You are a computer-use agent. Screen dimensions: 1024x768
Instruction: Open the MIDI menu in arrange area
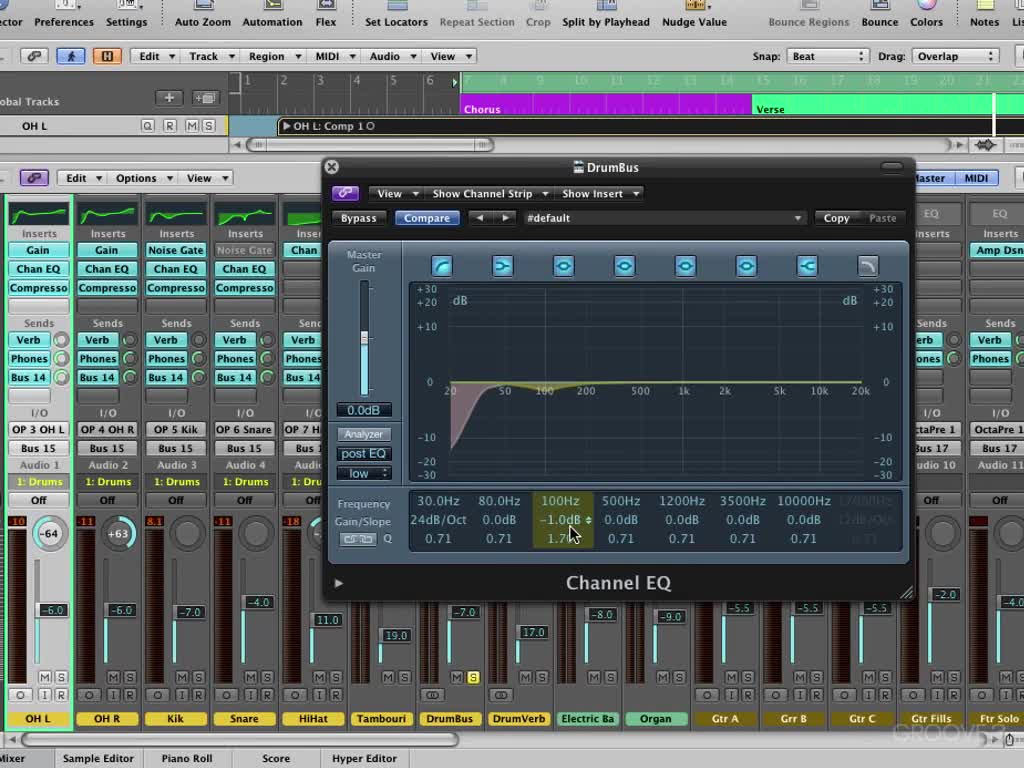[334, 56]
